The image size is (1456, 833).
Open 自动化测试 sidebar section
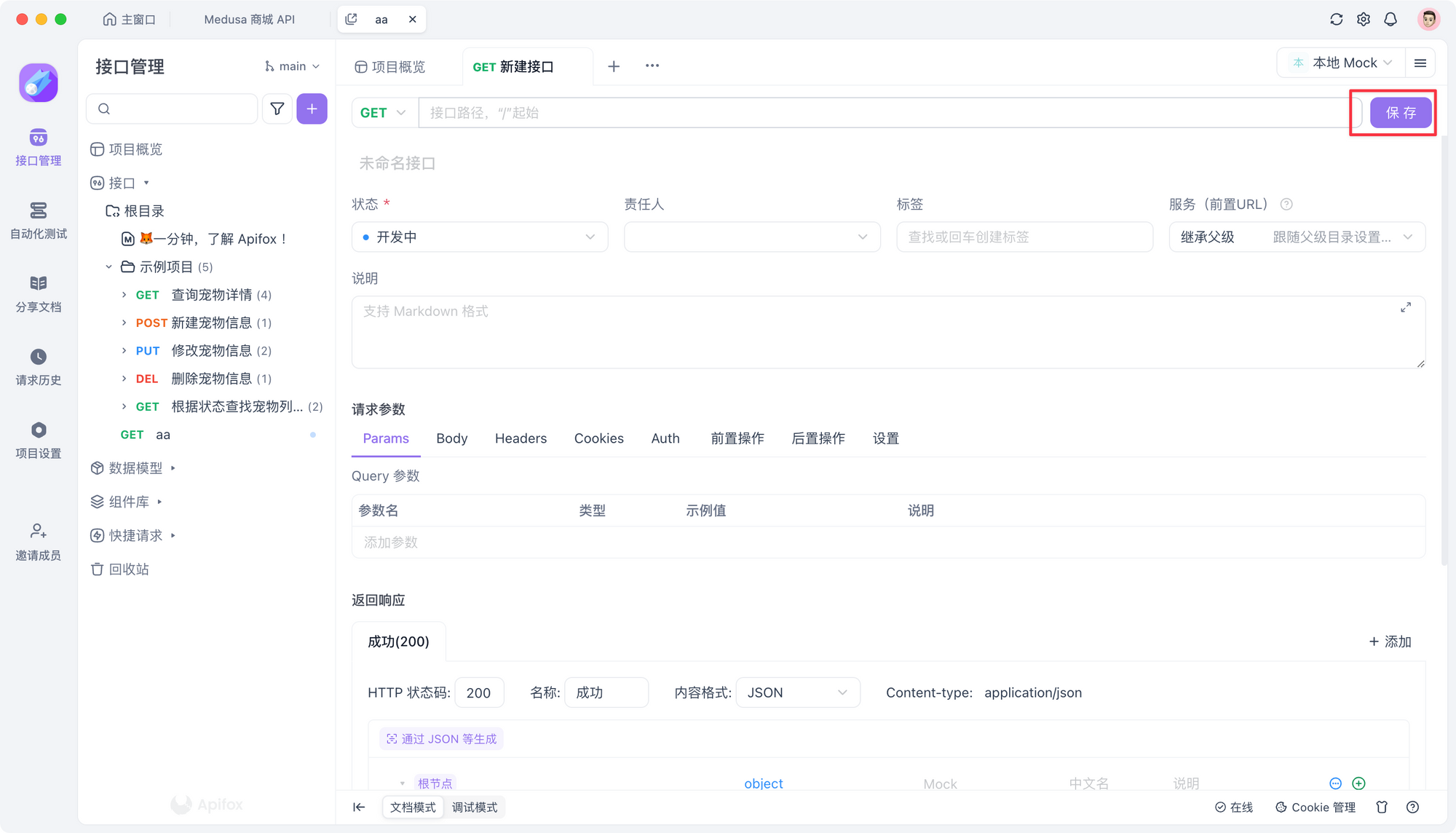39,221
